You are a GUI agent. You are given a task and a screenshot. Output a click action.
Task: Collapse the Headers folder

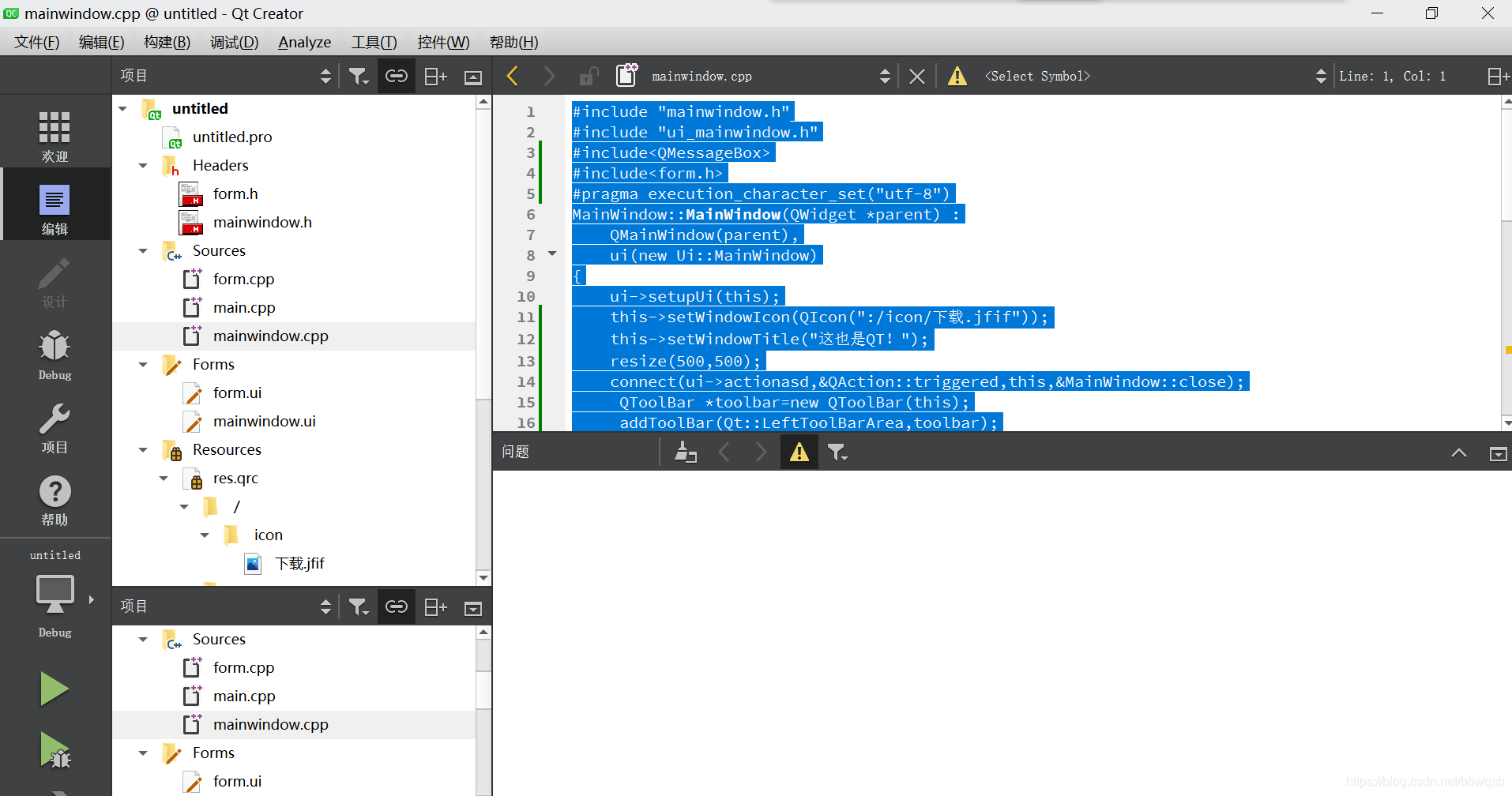[143, 166]
